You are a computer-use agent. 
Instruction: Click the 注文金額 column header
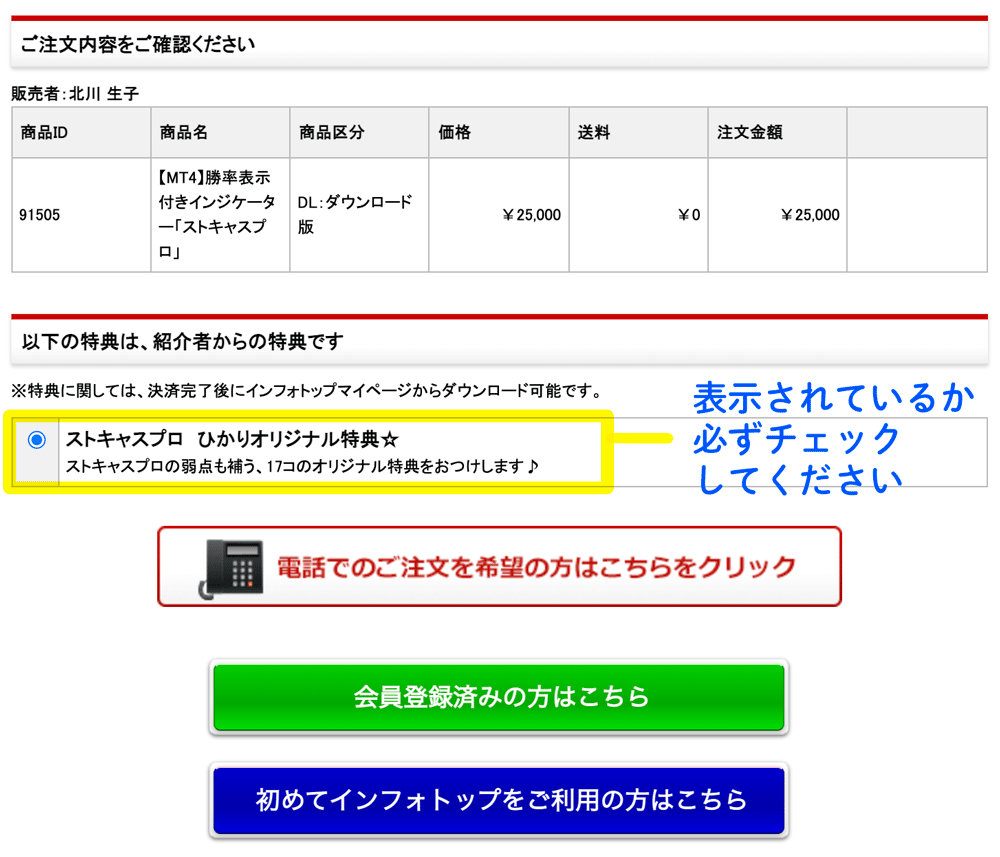[x=777, y=133]
